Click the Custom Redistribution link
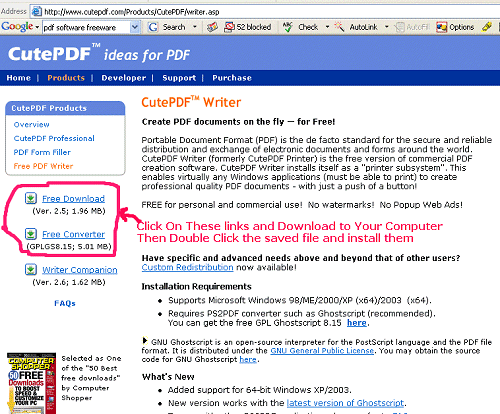Image resolution: width=500 pixels, height=414 pixels. coord(187,267)
